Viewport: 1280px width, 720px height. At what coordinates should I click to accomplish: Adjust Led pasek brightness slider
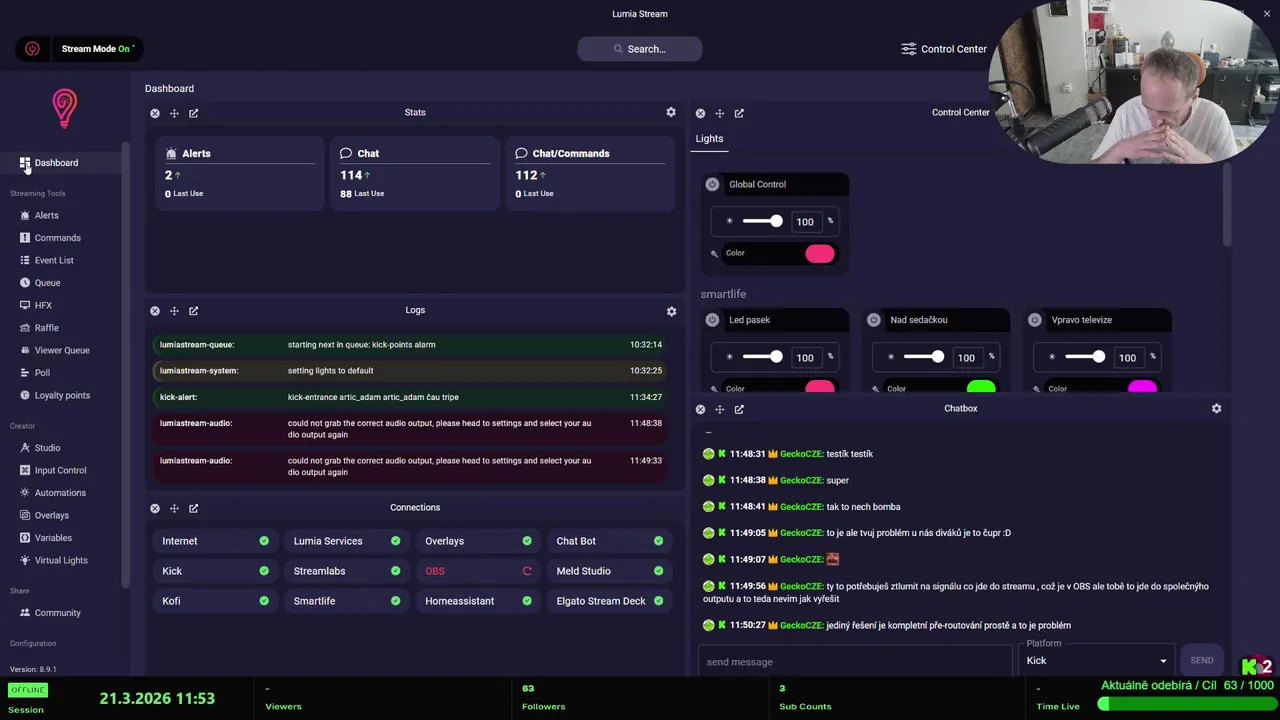762,357
